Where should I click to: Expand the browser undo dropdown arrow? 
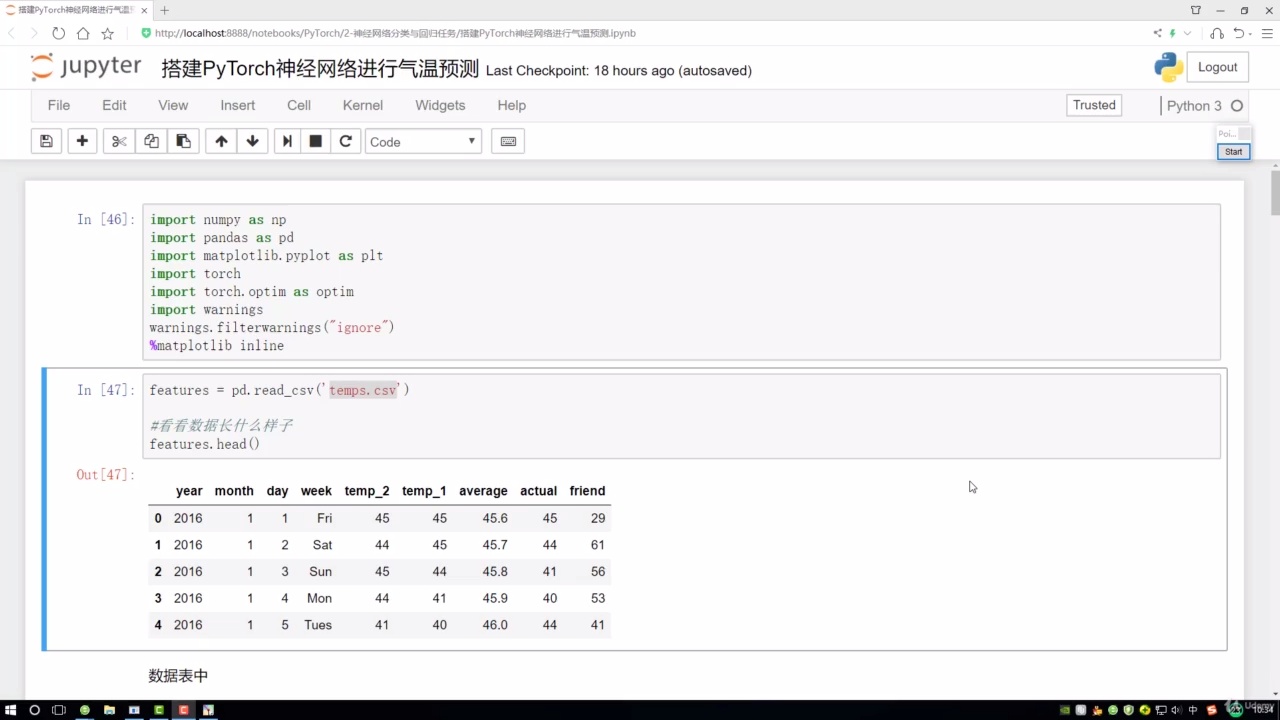pyautogui.click(x=1248, y=33)
